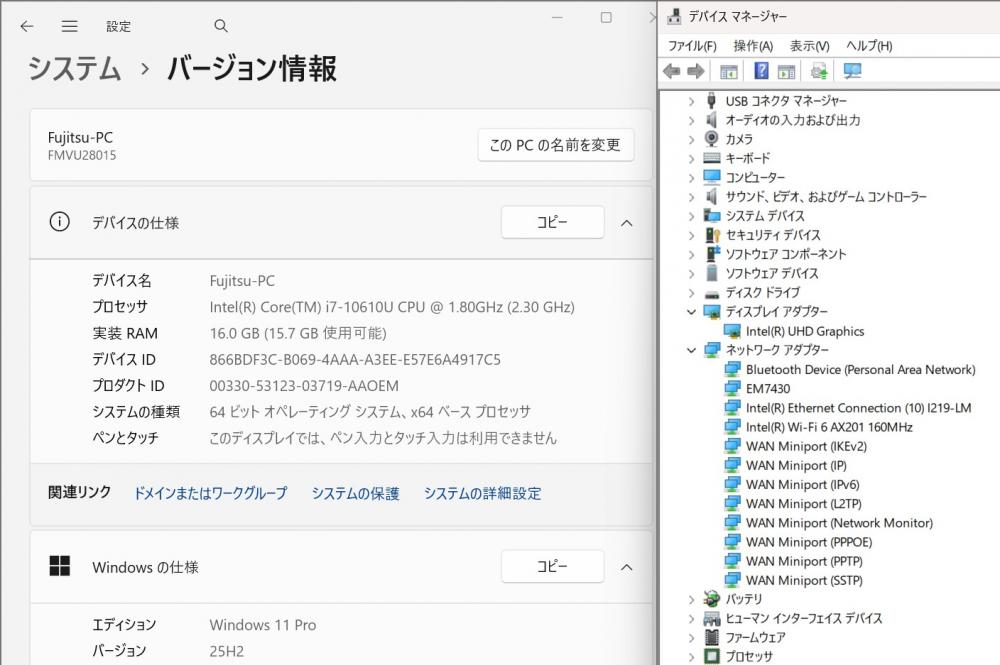Open the 操作(A) menu

(752, 46)
